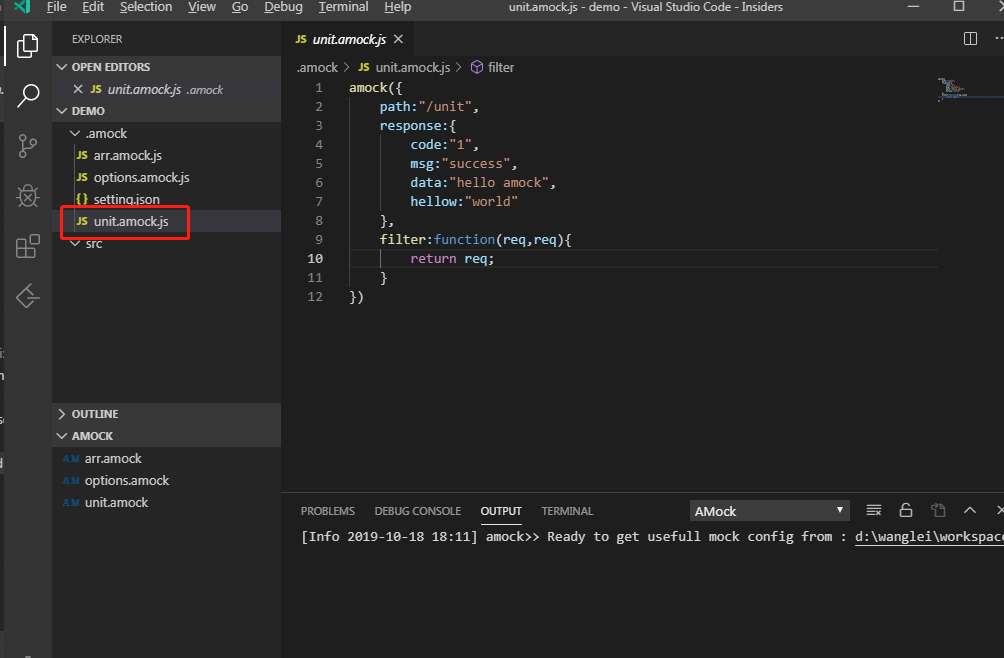The width and height of the screenshot is (1004, 658).
Task: Click line number 10 in the gutter
Action: (315, 259)
